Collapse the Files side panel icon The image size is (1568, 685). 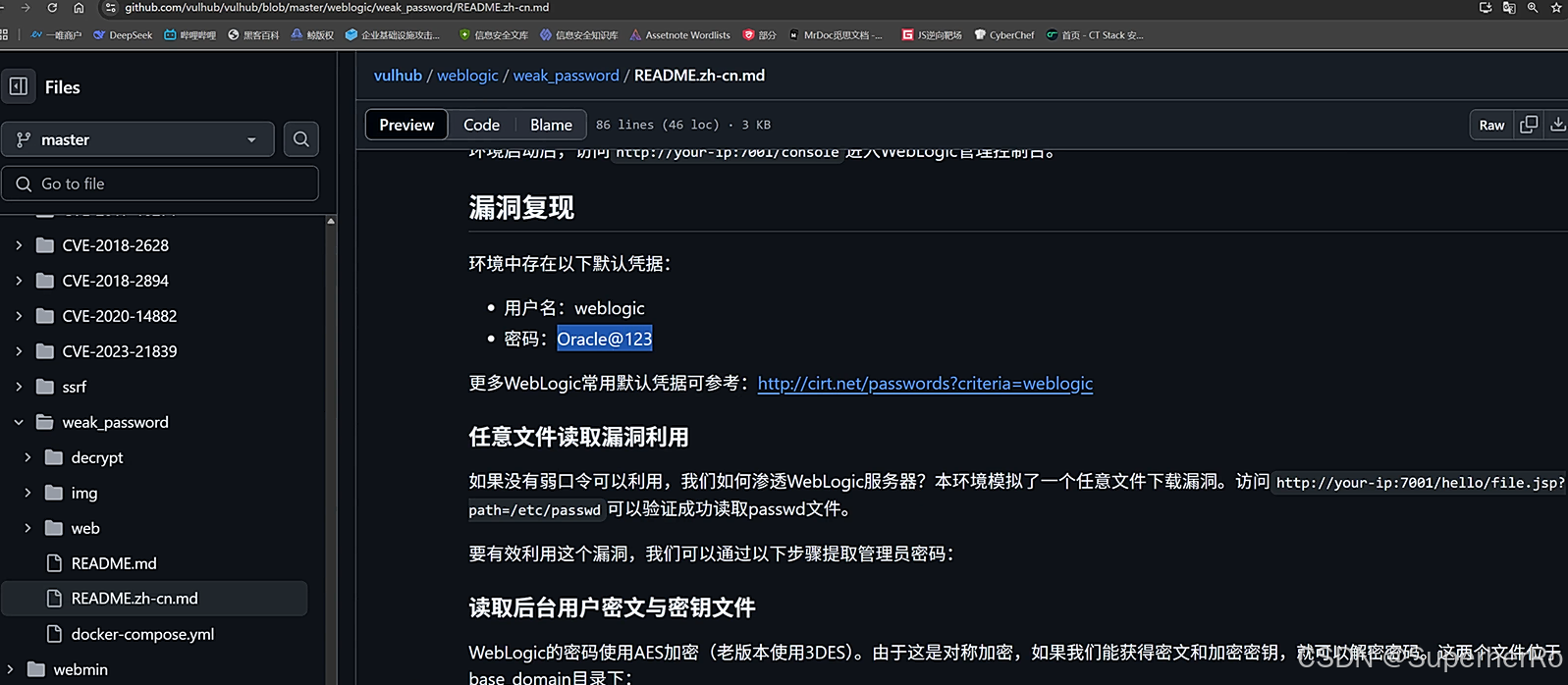point(19,86)
